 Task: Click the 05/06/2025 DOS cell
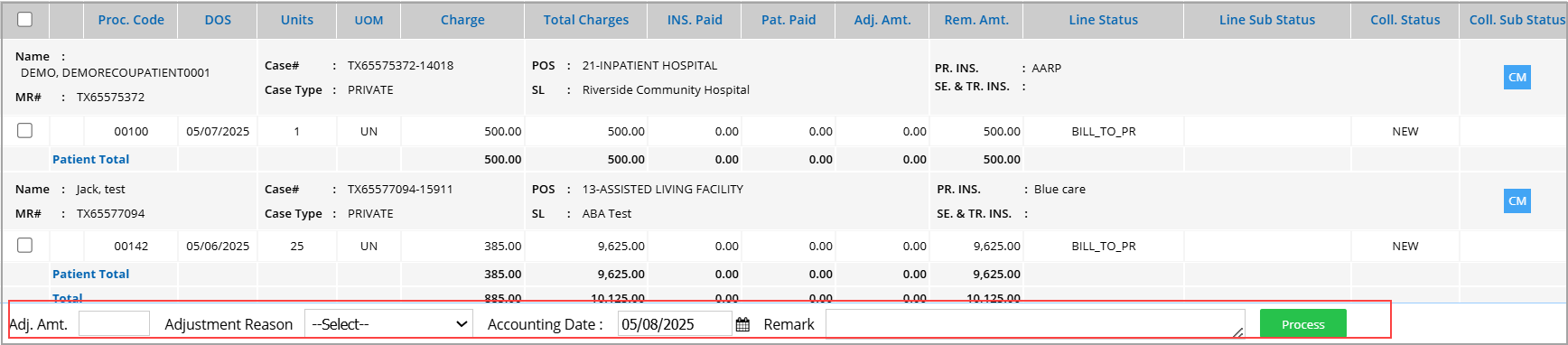218,246
